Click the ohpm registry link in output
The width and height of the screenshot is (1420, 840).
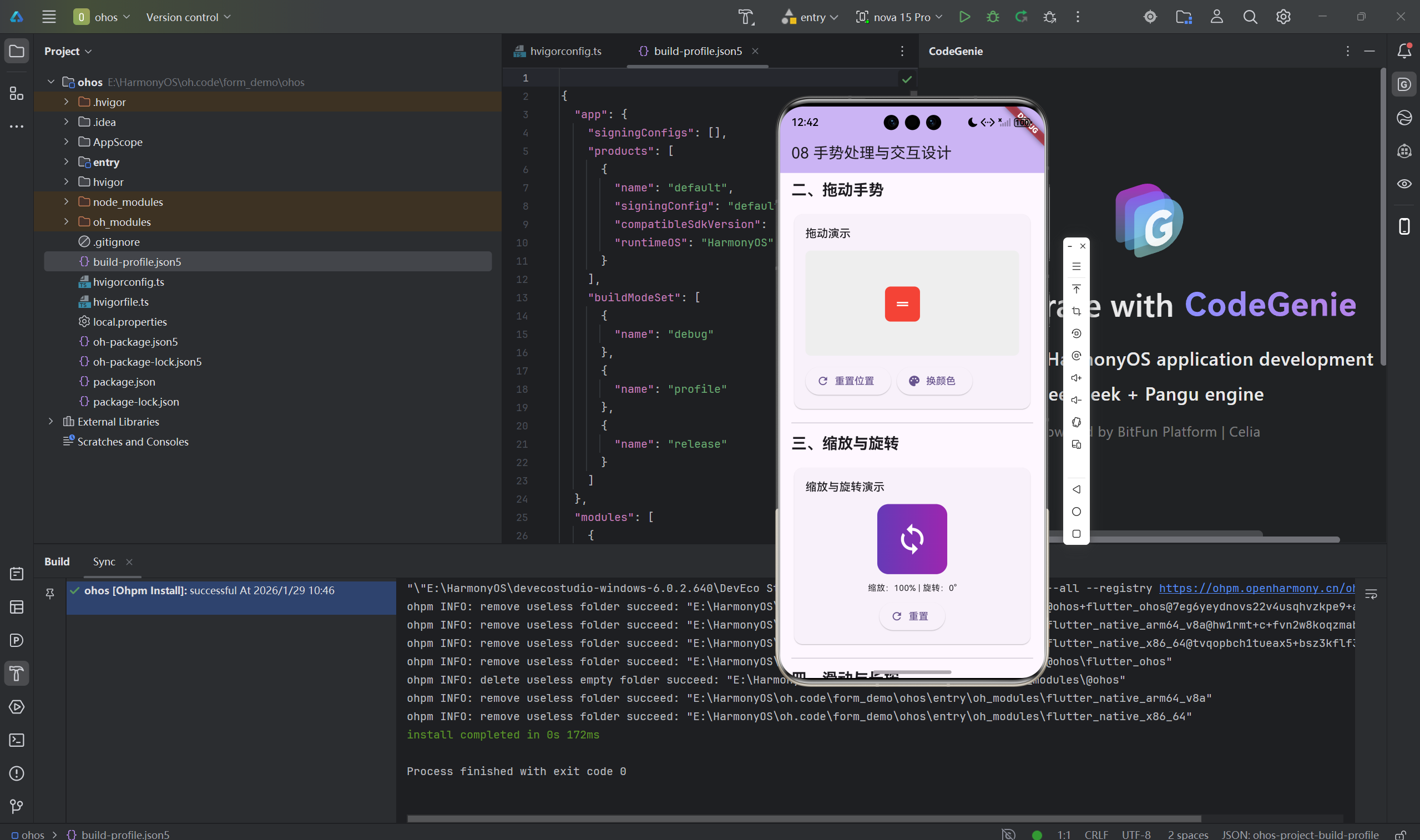(1256, 588)
